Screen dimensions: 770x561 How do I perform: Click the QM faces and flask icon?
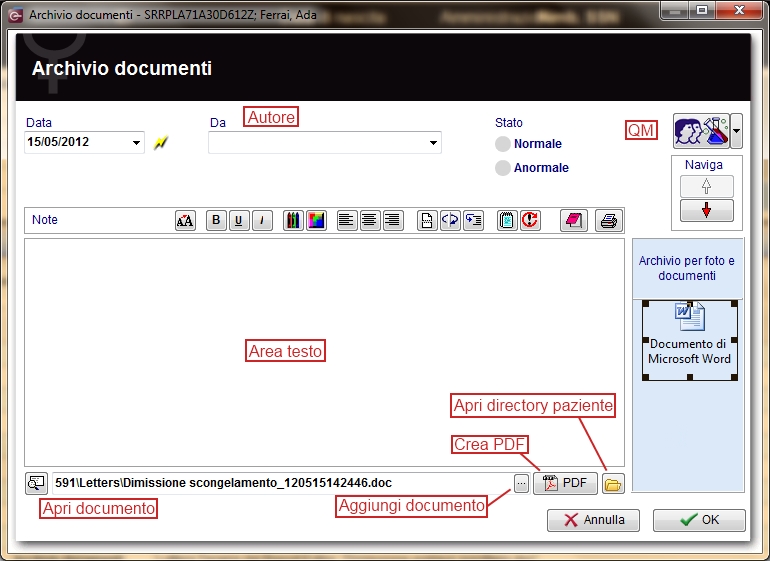coord(701,131)
